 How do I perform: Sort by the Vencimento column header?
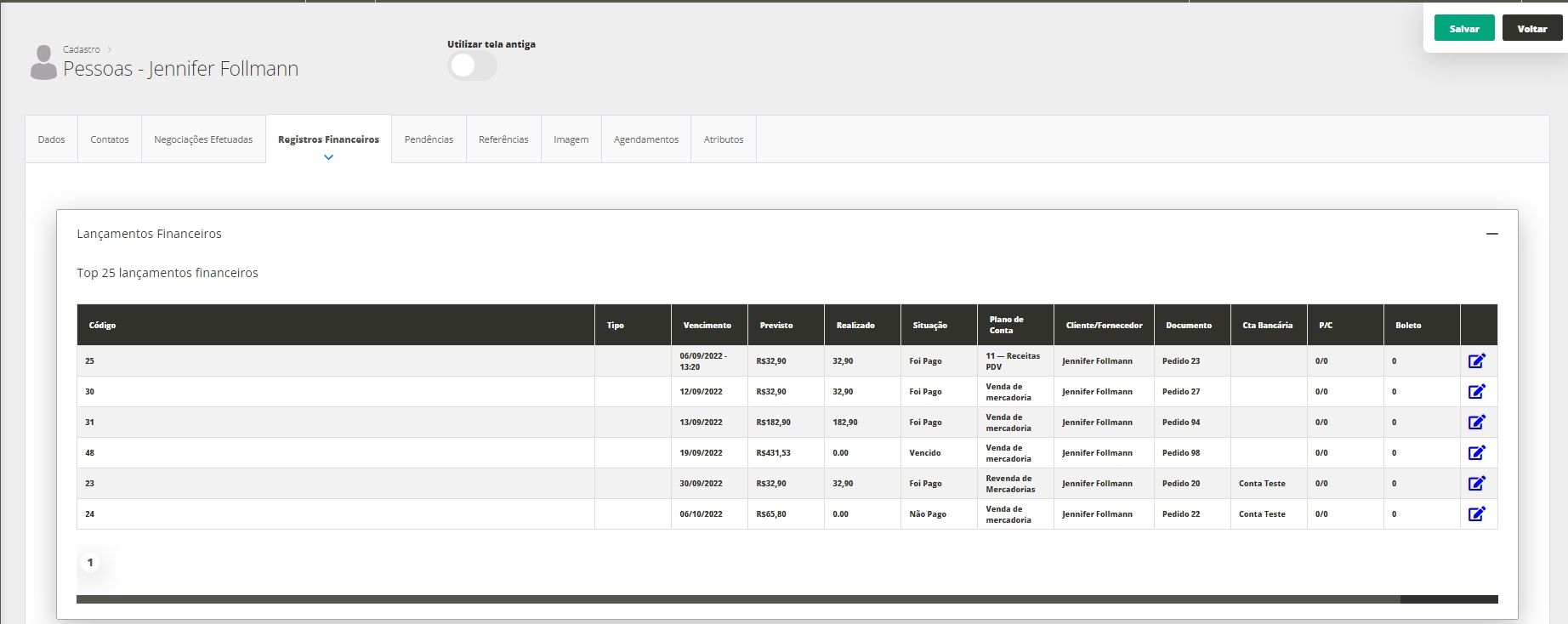(707, 326)
